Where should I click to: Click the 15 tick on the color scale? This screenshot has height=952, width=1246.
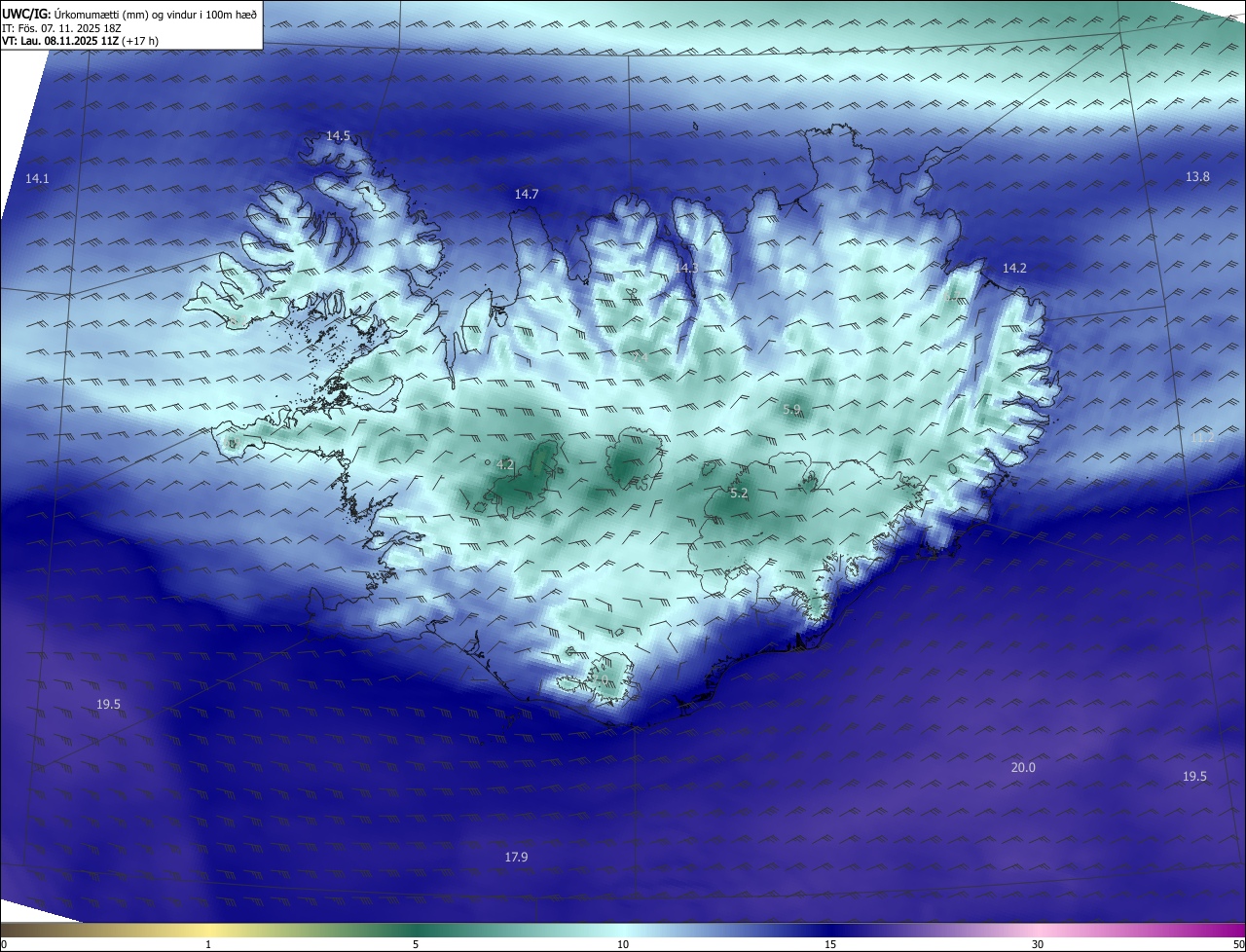830,944
